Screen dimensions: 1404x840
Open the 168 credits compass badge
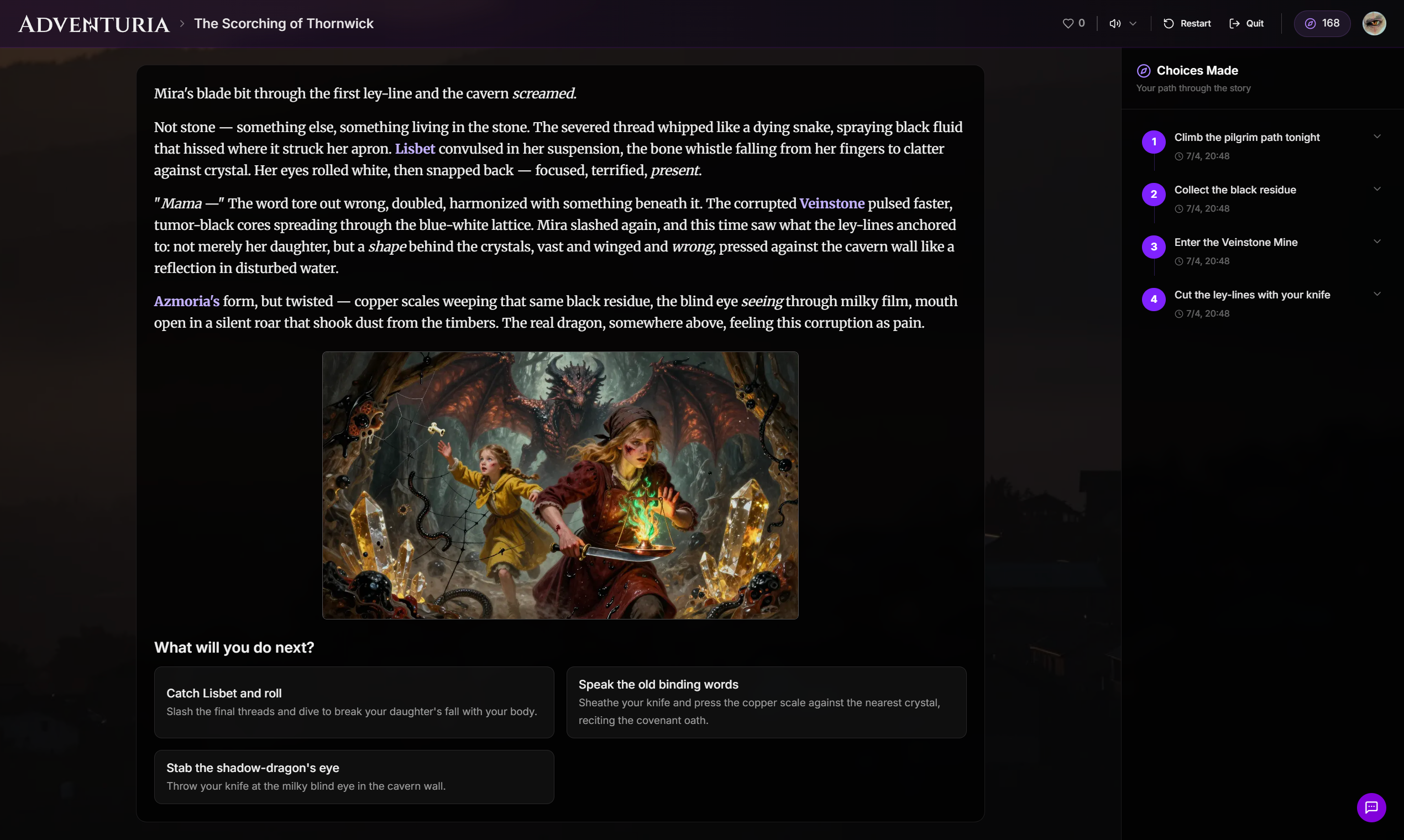coord(1322,23)
